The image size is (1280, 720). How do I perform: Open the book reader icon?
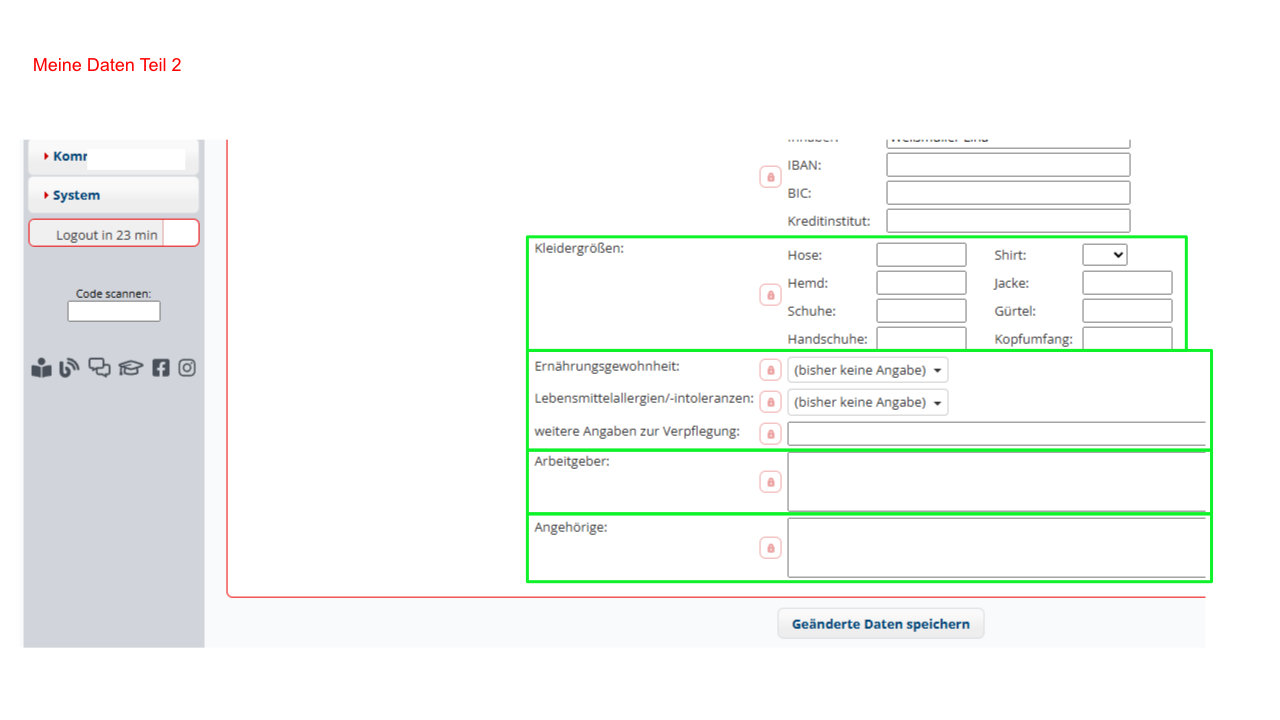[x=41, y=368]
